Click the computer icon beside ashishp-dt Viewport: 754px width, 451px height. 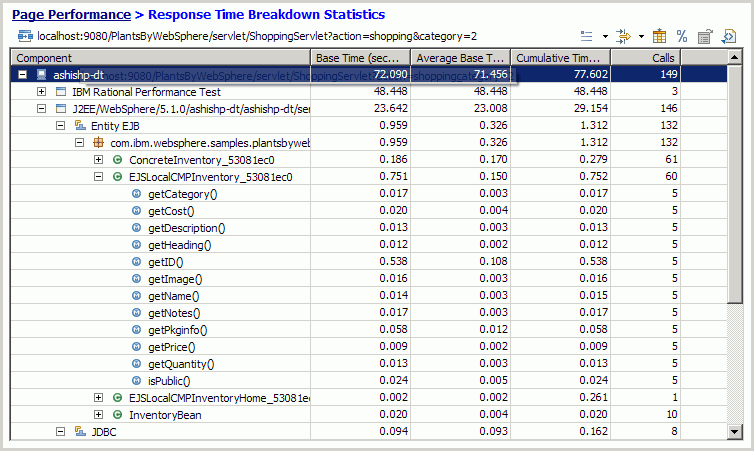[x=42, y=75]
